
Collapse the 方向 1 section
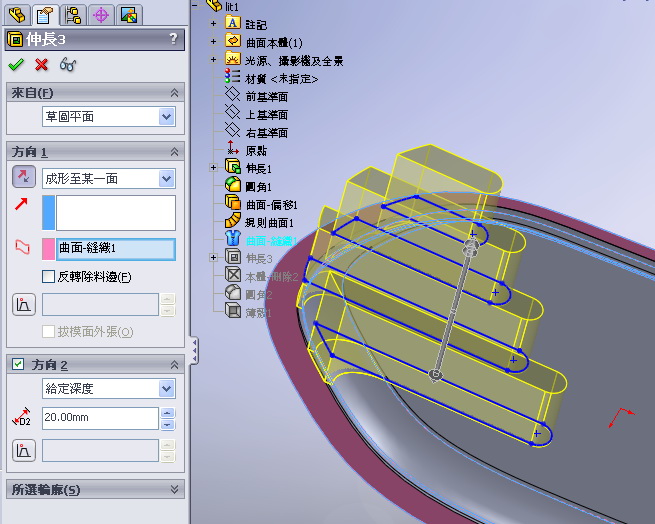pos(175,152)
